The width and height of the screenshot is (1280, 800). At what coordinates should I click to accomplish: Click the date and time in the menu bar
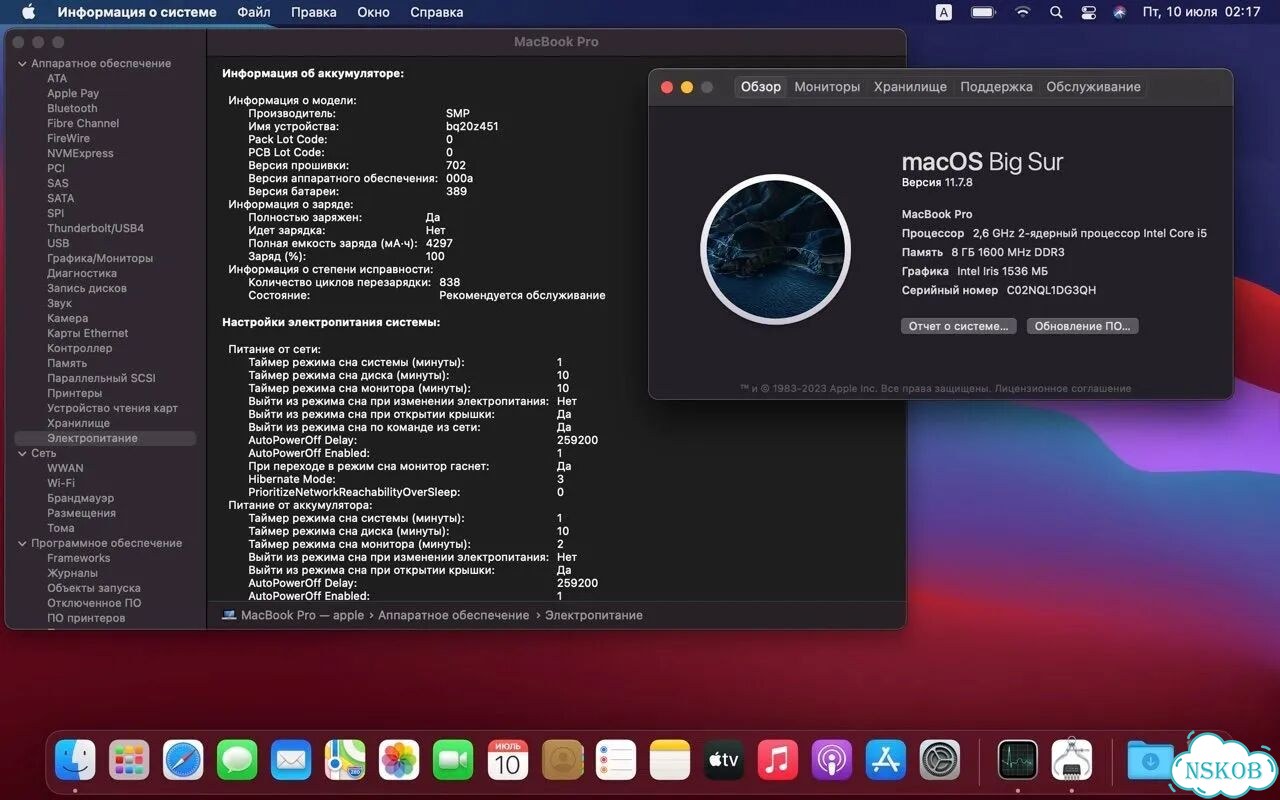(x=1201, y=12)
